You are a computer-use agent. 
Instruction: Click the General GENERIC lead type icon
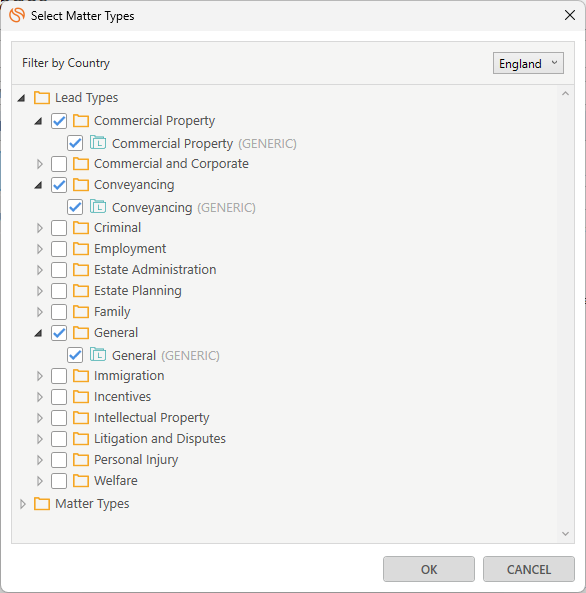[x=98, y=355]
